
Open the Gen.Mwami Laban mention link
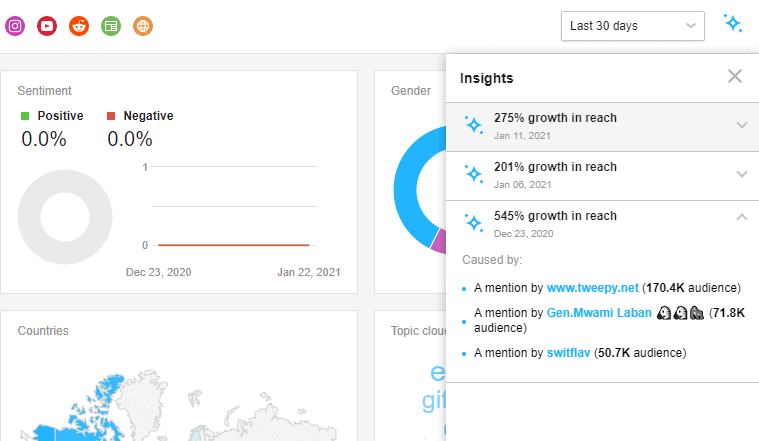coord(599,313)
